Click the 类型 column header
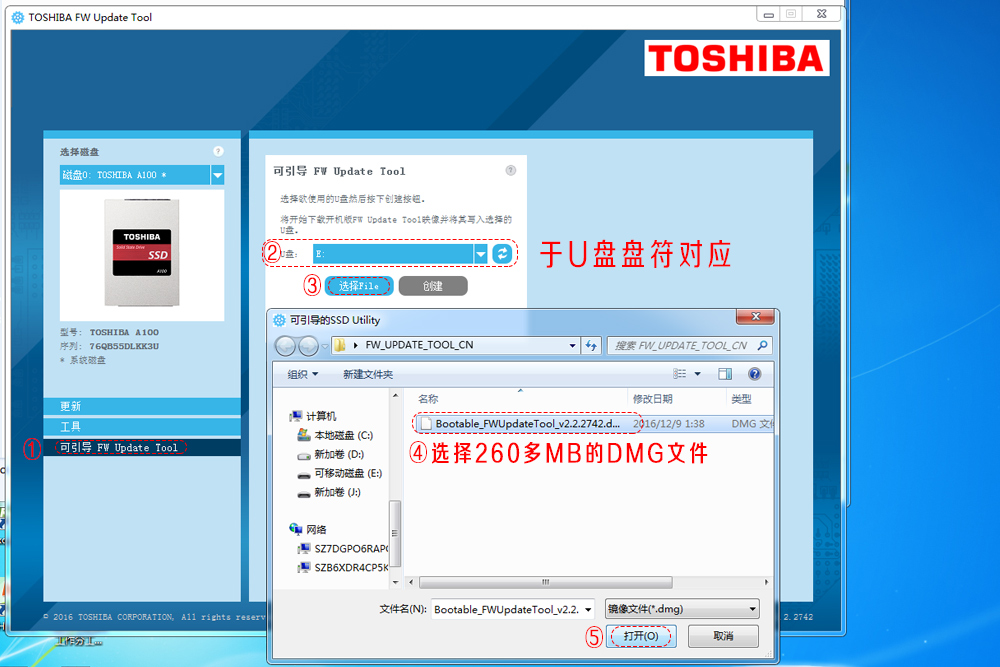 click(x=741, y=399)
